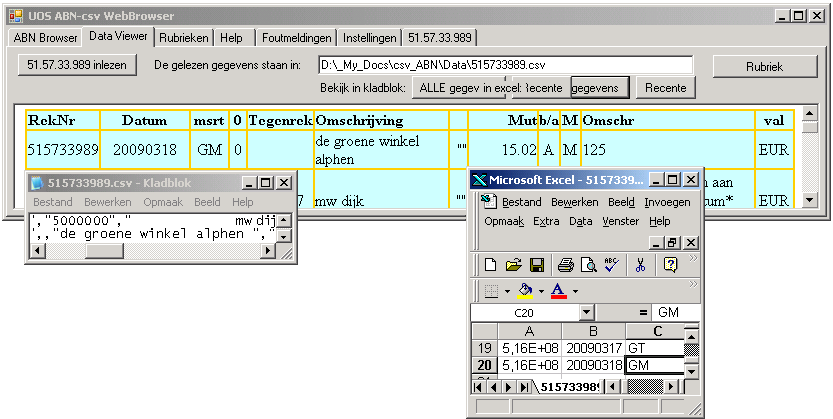Open fill color dropdown arrow in Excel
833x419 pixels.
(541, 292)
